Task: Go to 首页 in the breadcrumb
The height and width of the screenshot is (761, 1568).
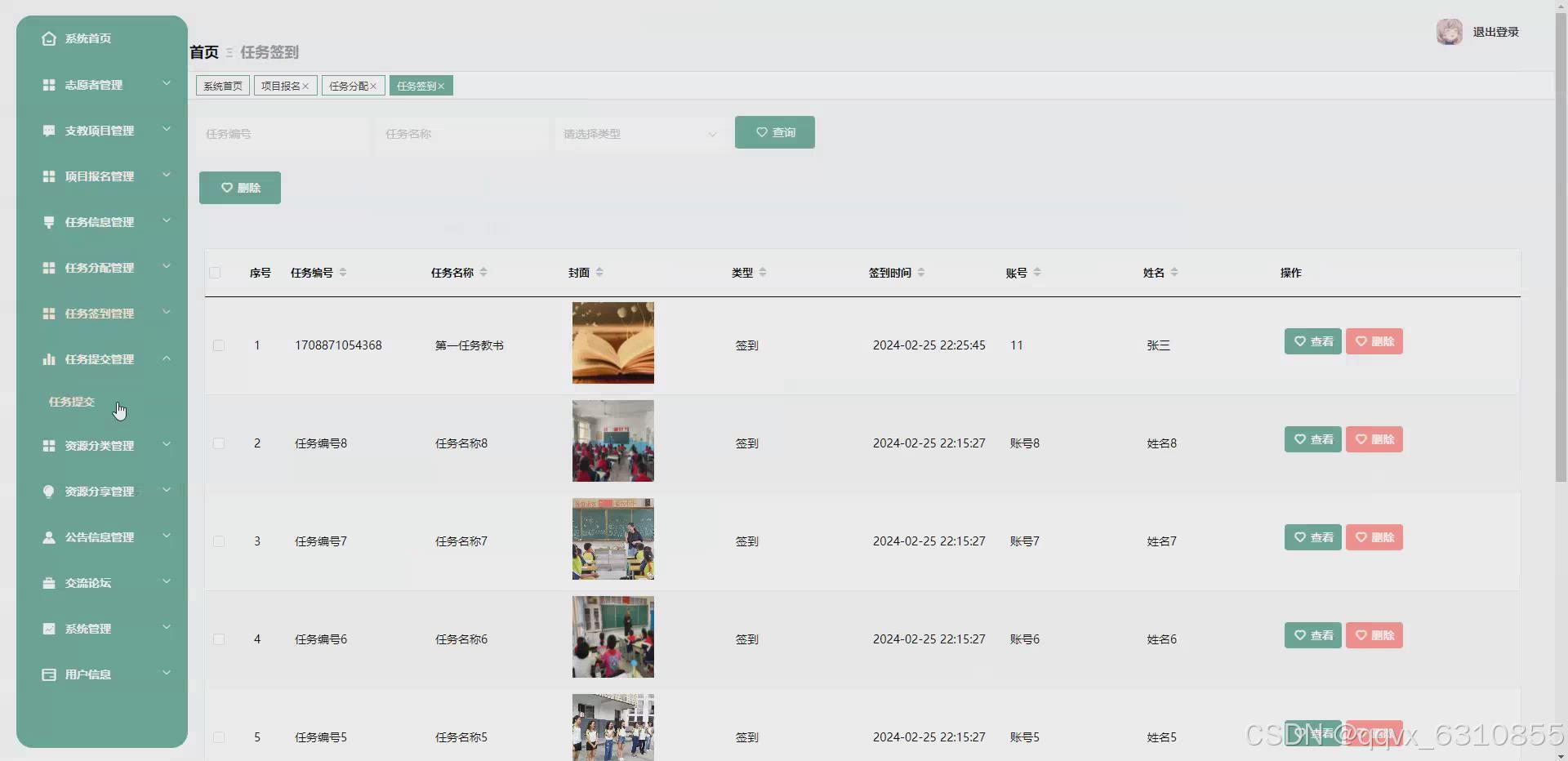Action: (x=204, y=52)
